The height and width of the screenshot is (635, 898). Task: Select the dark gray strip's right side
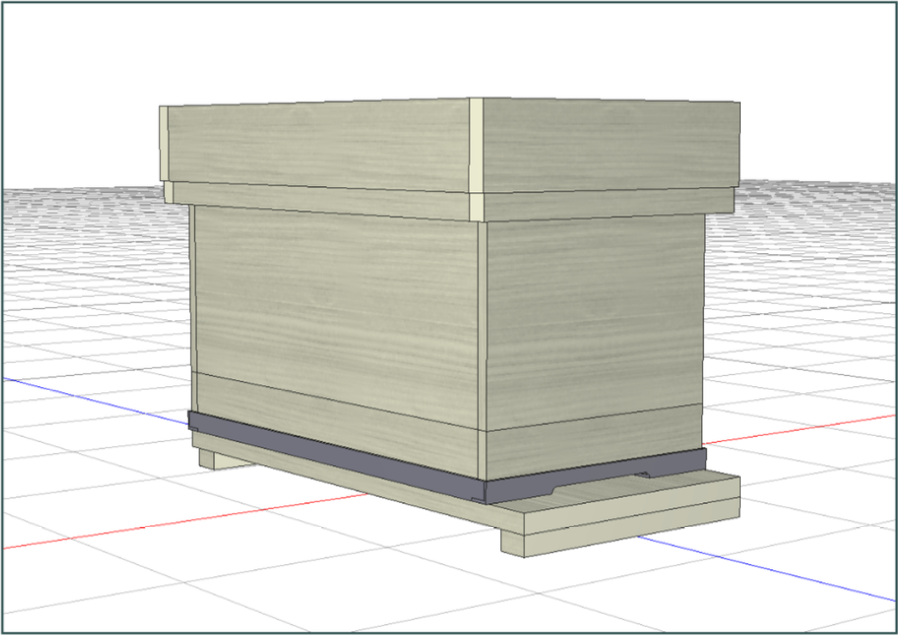[596, 474]
